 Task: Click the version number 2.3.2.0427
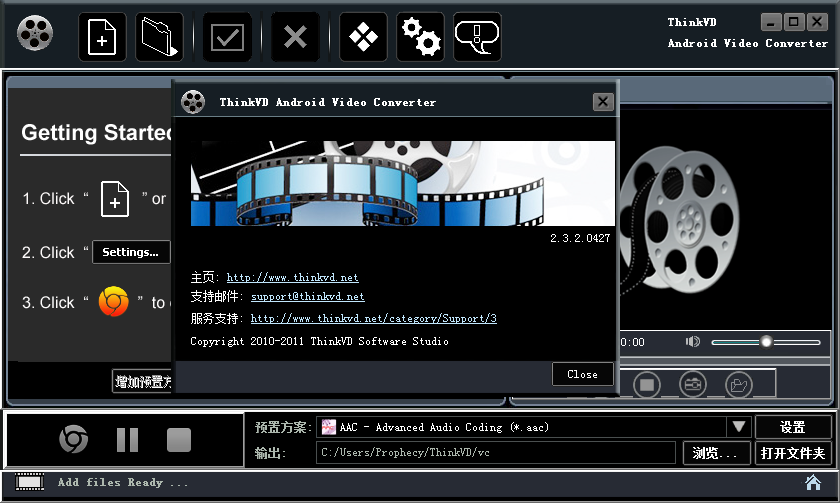coord(580,238)
